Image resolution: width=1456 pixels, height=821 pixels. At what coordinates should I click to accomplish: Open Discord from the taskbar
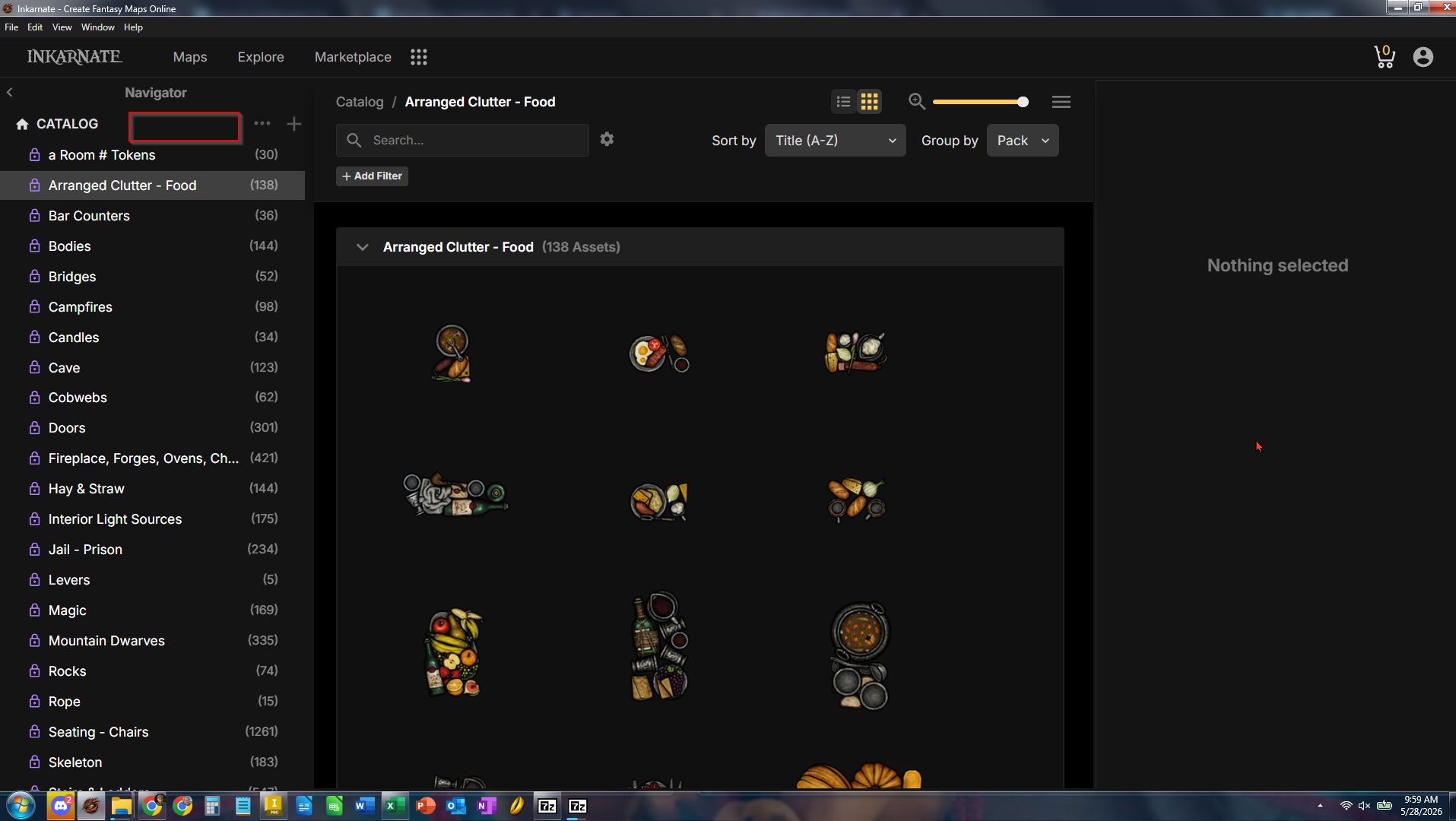click(x=61, y=806)
